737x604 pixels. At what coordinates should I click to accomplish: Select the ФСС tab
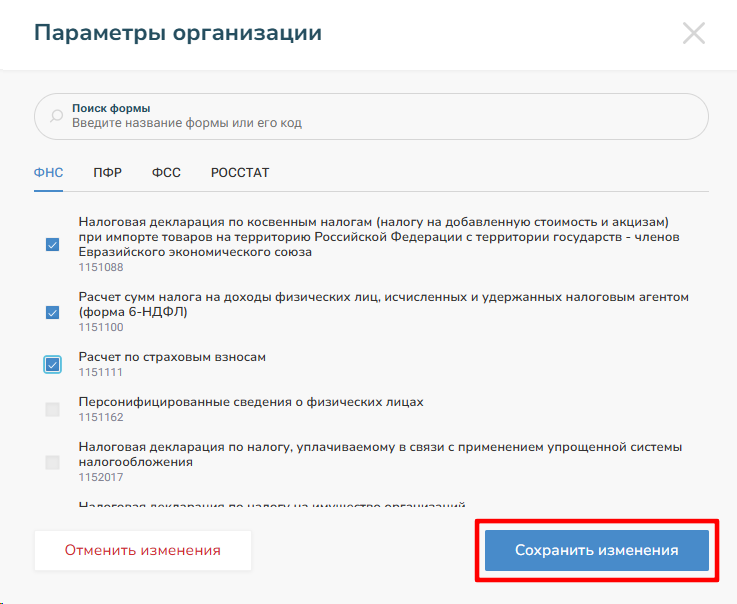point(166,172)
